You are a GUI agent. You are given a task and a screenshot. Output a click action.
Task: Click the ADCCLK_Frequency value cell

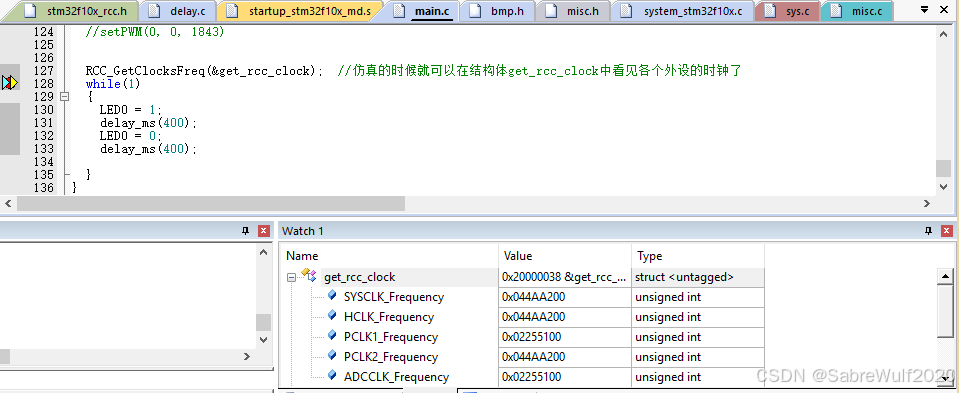[565, 377]
